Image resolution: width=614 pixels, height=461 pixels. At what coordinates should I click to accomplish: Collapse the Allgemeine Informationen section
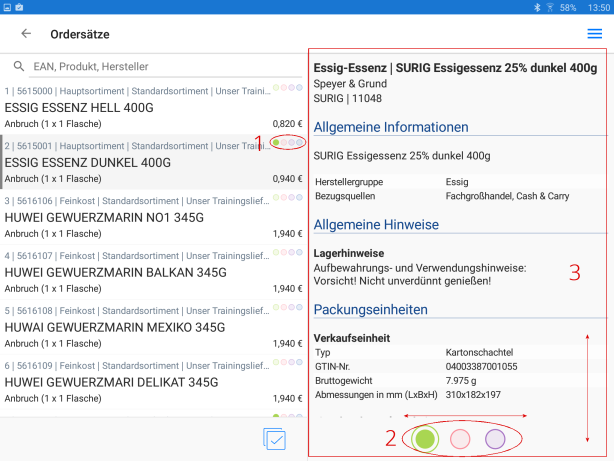(392, 127)
